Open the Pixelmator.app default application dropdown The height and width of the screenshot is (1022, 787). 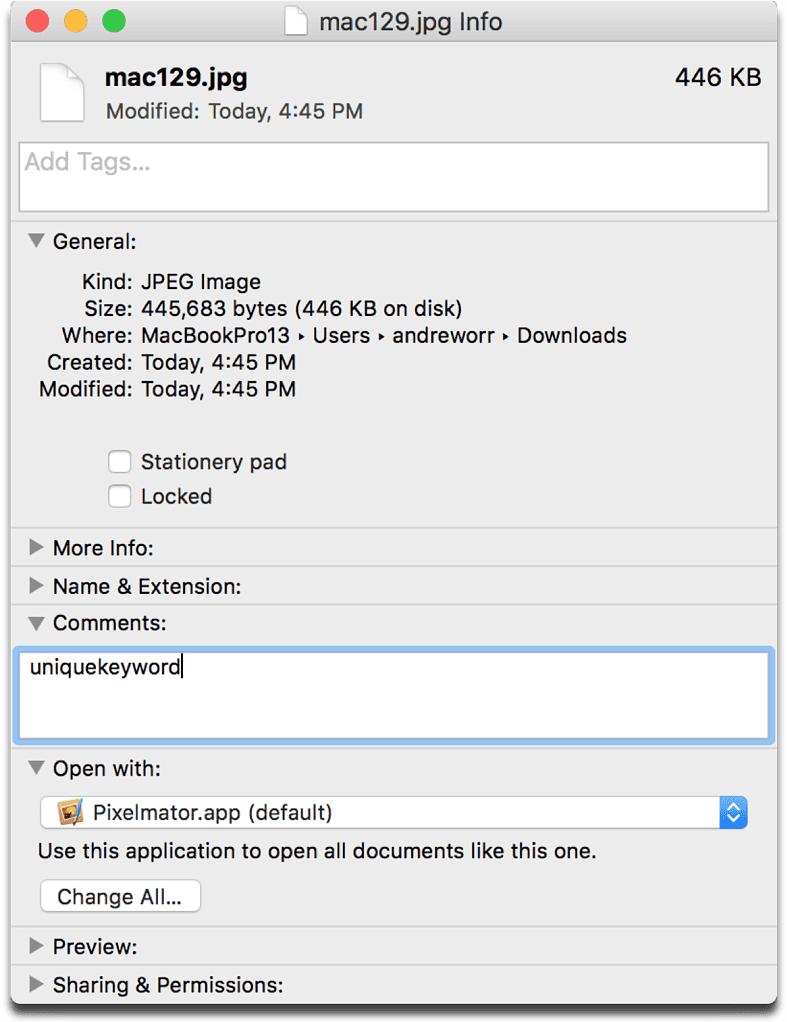click(x=394, y=812)
